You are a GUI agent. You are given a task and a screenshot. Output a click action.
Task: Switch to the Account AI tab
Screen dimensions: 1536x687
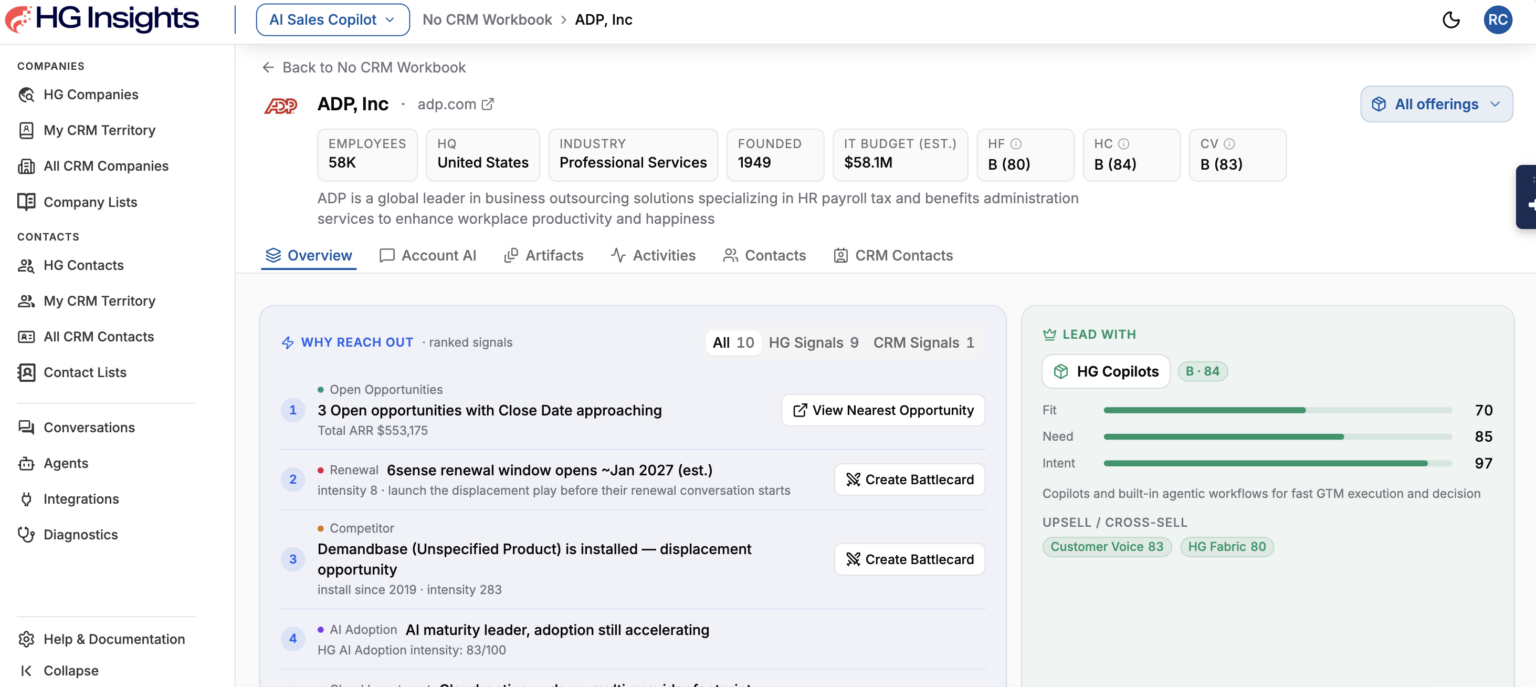coord(428,255)
